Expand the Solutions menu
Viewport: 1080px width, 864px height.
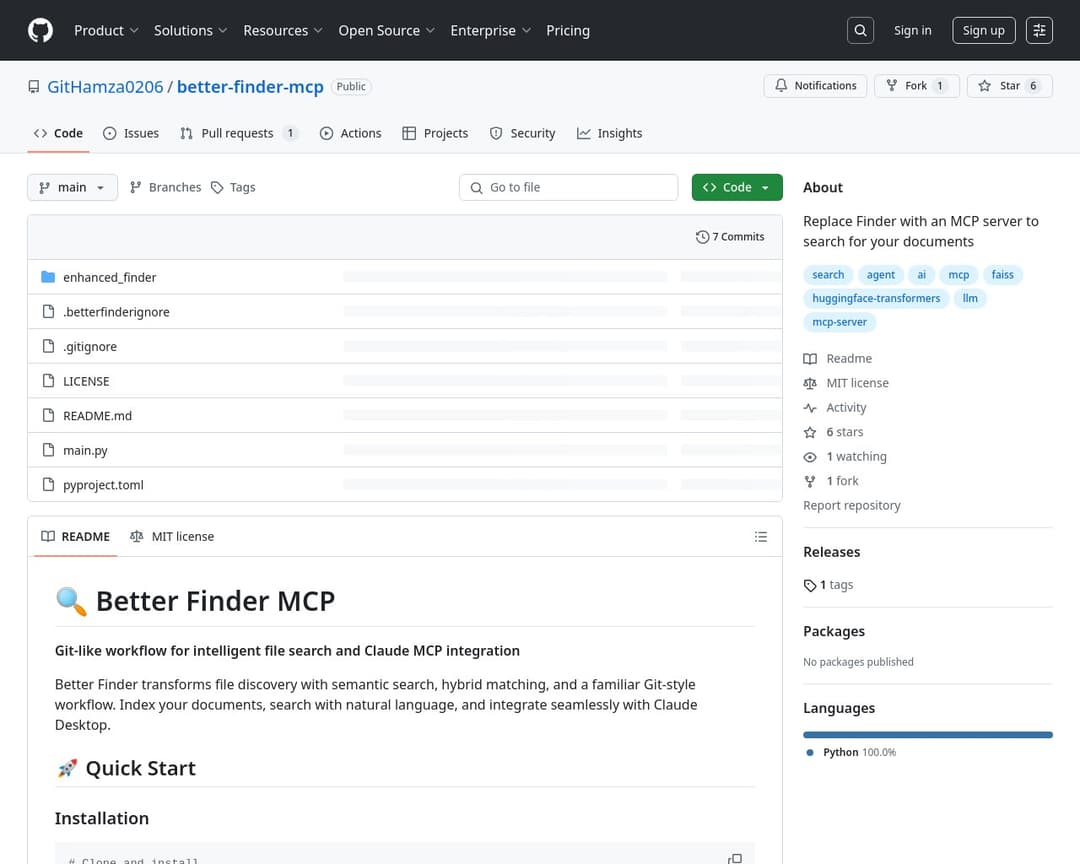190,30
